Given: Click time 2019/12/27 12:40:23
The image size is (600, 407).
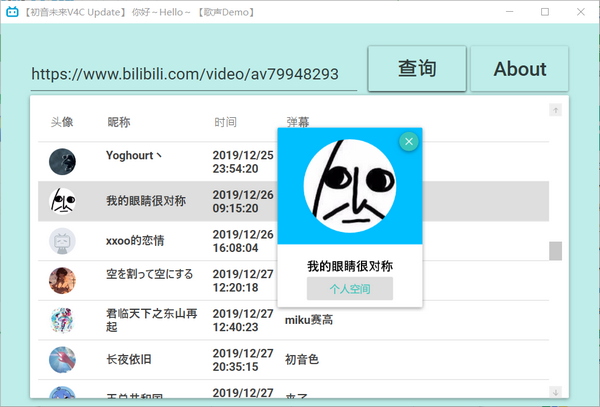Looking at the screenshot, I should click(243, 320).
